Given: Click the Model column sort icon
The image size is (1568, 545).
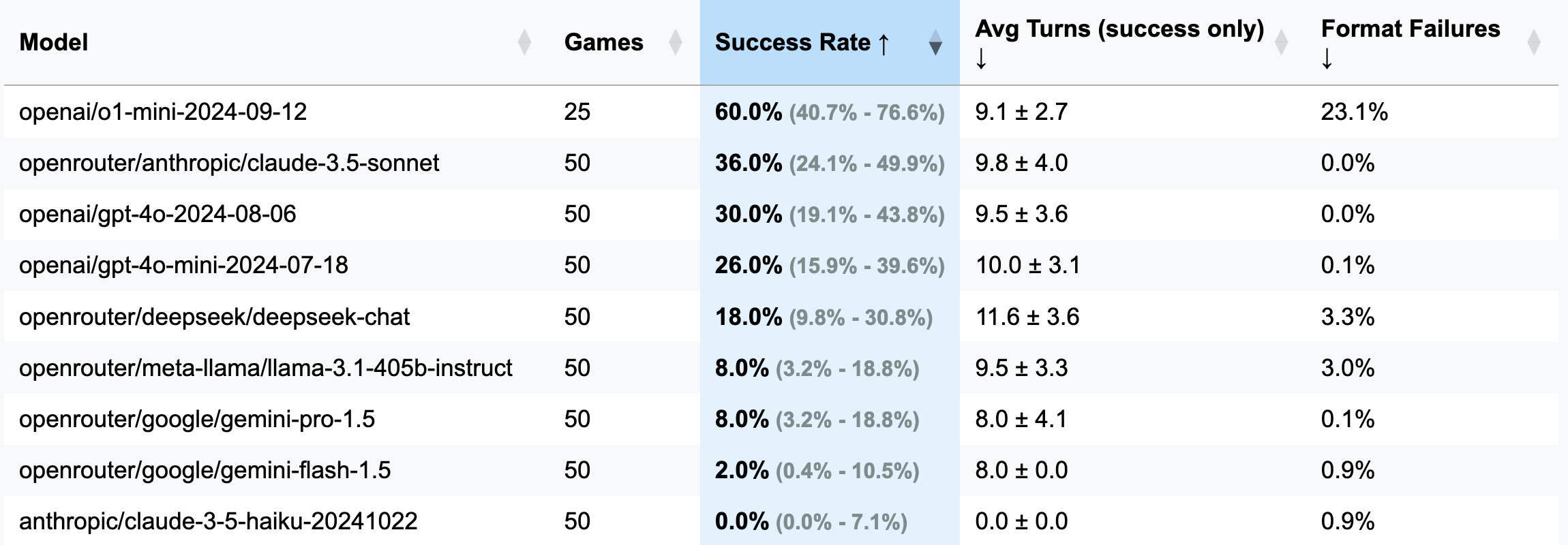Looking at the screenshot, I should click(x=524, y=42).
